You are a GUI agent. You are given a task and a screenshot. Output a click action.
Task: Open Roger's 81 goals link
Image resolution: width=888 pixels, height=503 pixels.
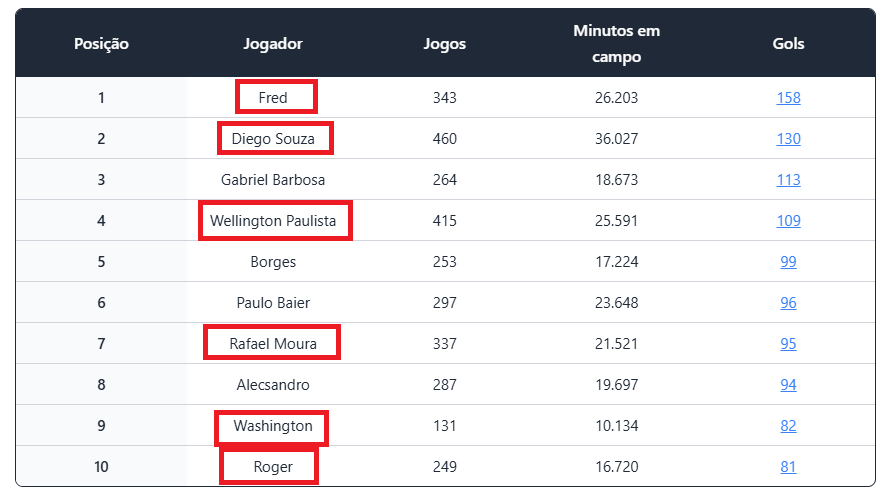click(x=788, y=467)
